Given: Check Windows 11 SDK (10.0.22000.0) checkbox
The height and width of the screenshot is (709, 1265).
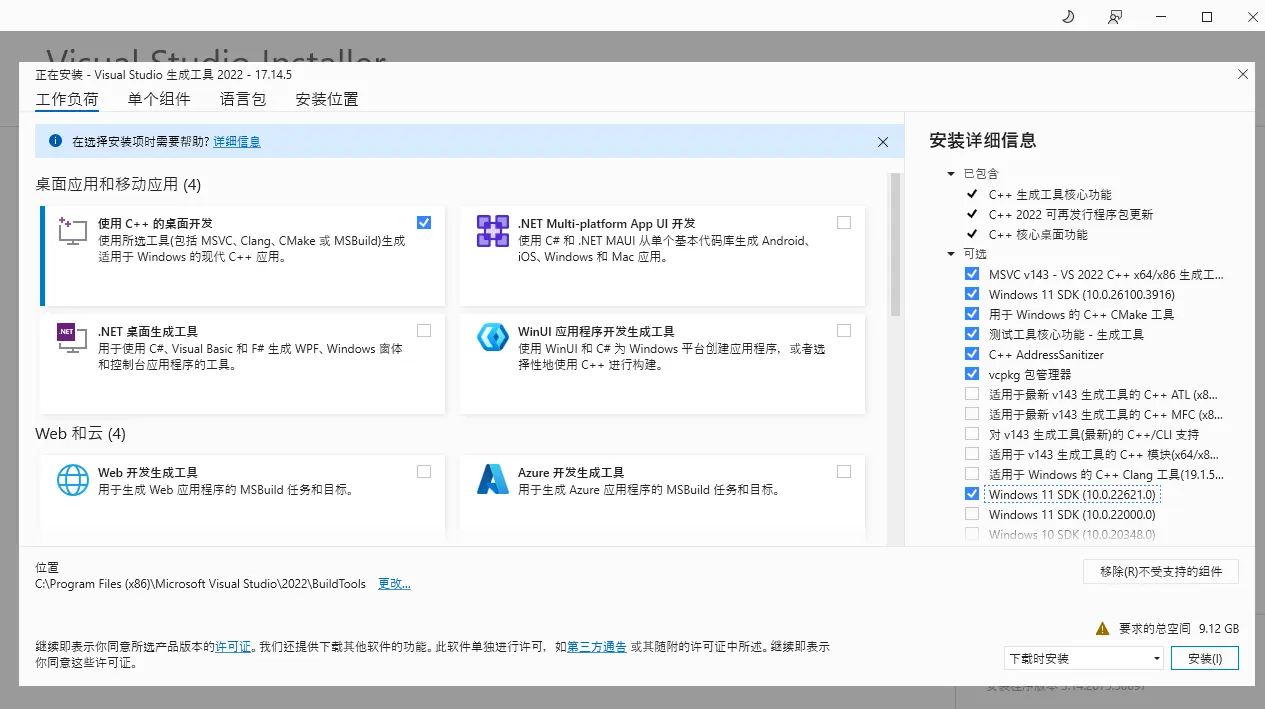Looking at the screenshot, I should [972, 514].
